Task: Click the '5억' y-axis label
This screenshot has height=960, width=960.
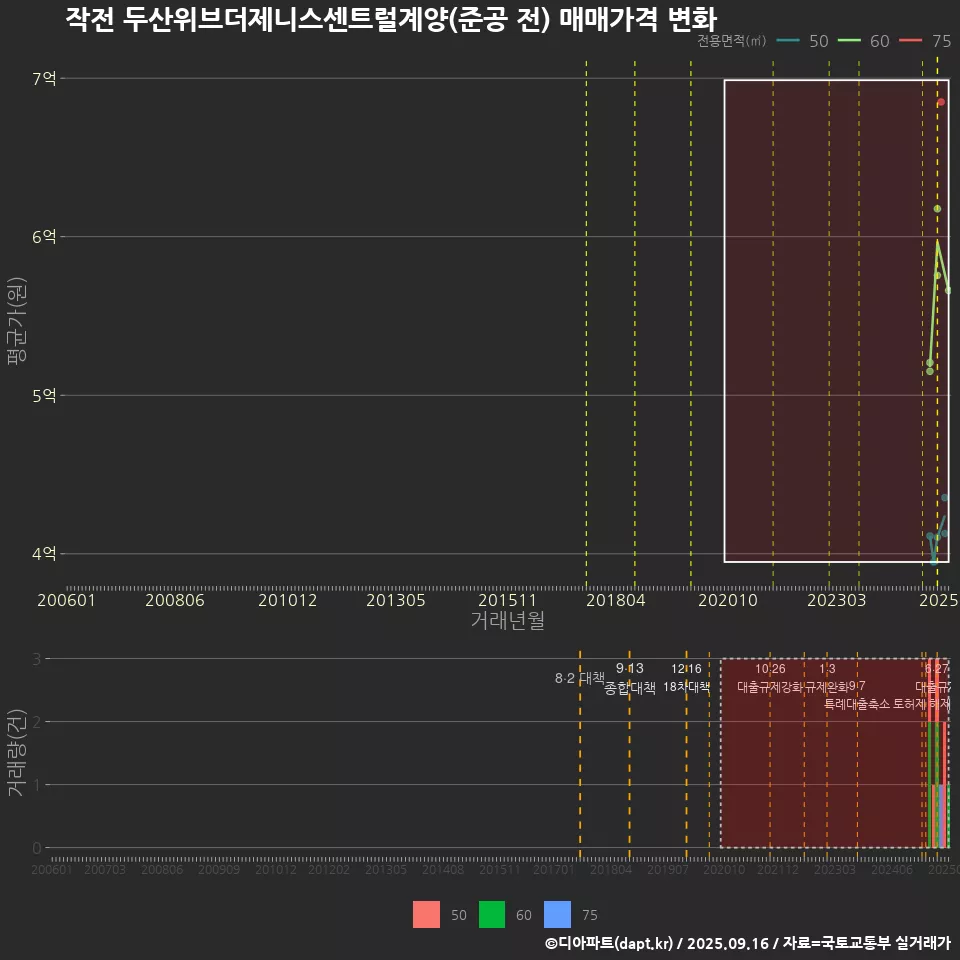Action: (44, 396)
